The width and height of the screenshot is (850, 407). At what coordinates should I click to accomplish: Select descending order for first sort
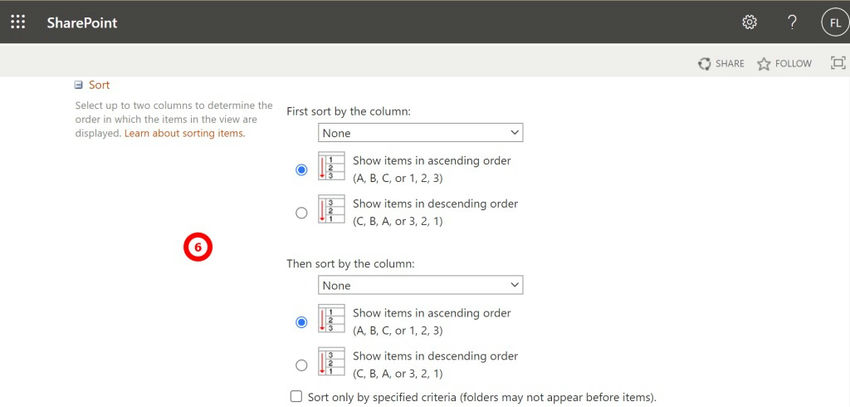(x=302, y=212)
